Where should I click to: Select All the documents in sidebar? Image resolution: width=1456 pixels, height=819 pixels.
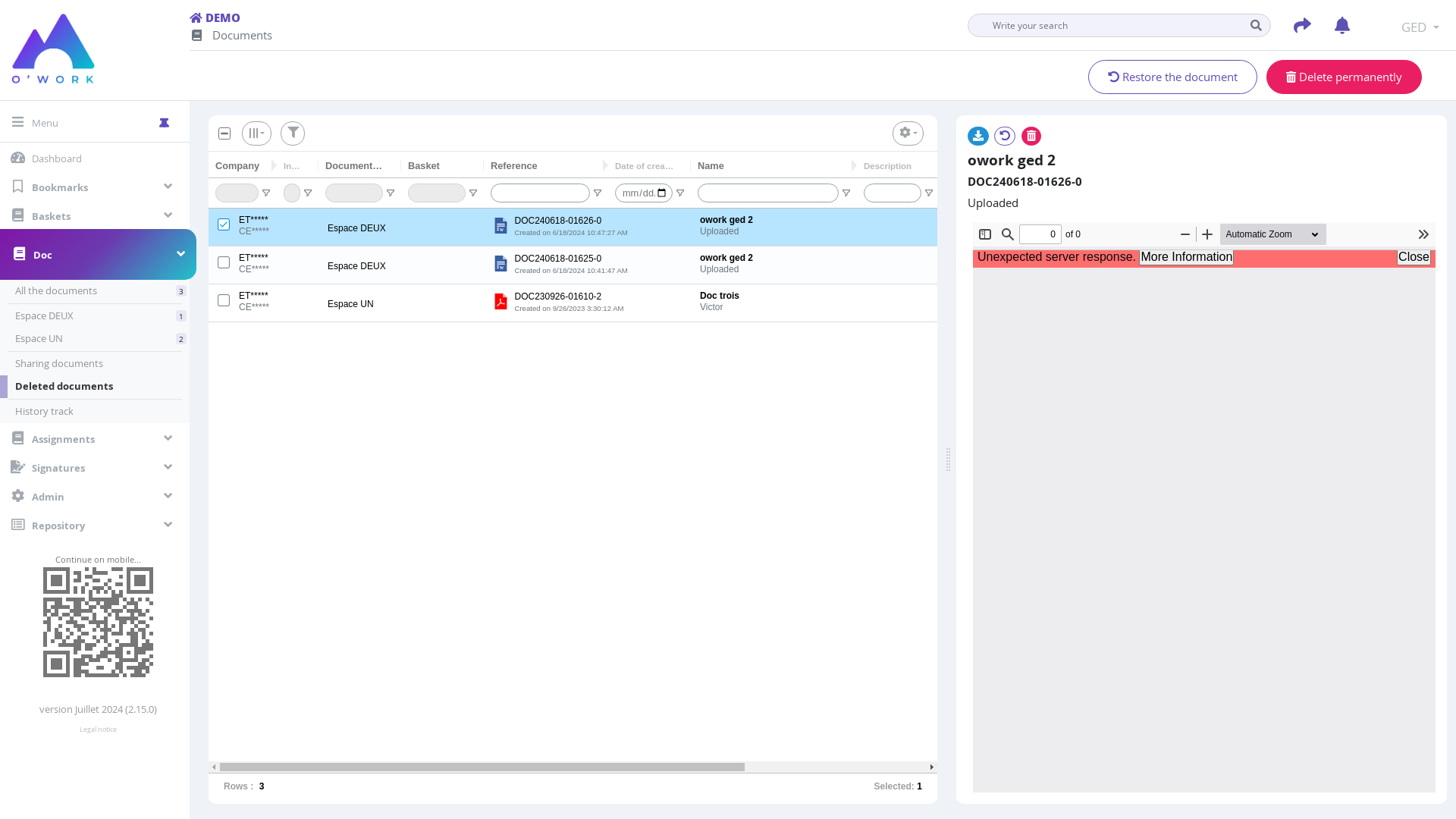click(x=56, y=290)
